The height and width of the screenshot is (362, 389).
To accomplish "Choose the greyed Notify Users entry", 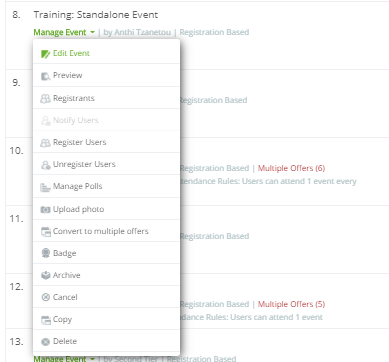I will point(76,120).
